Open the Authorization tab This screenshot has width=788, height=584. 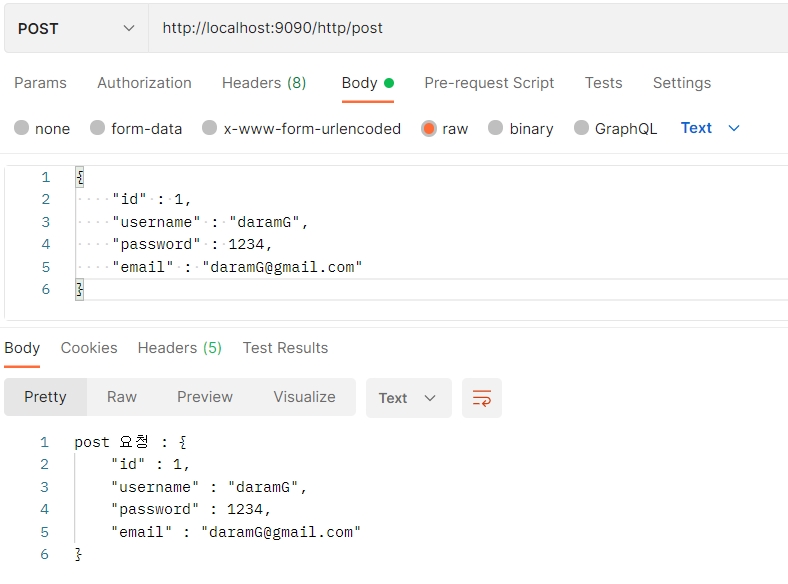click(x=144, y=83)
